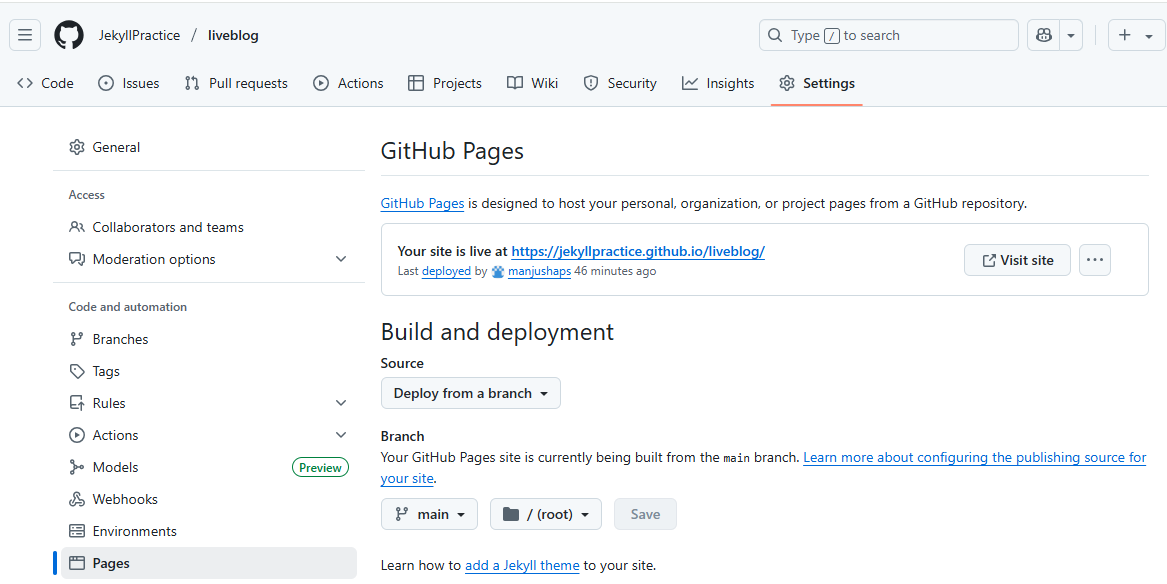Click the Visit site button
Image resolution: width=1167 pixels, height=584 pixels.
(1017, 260)
